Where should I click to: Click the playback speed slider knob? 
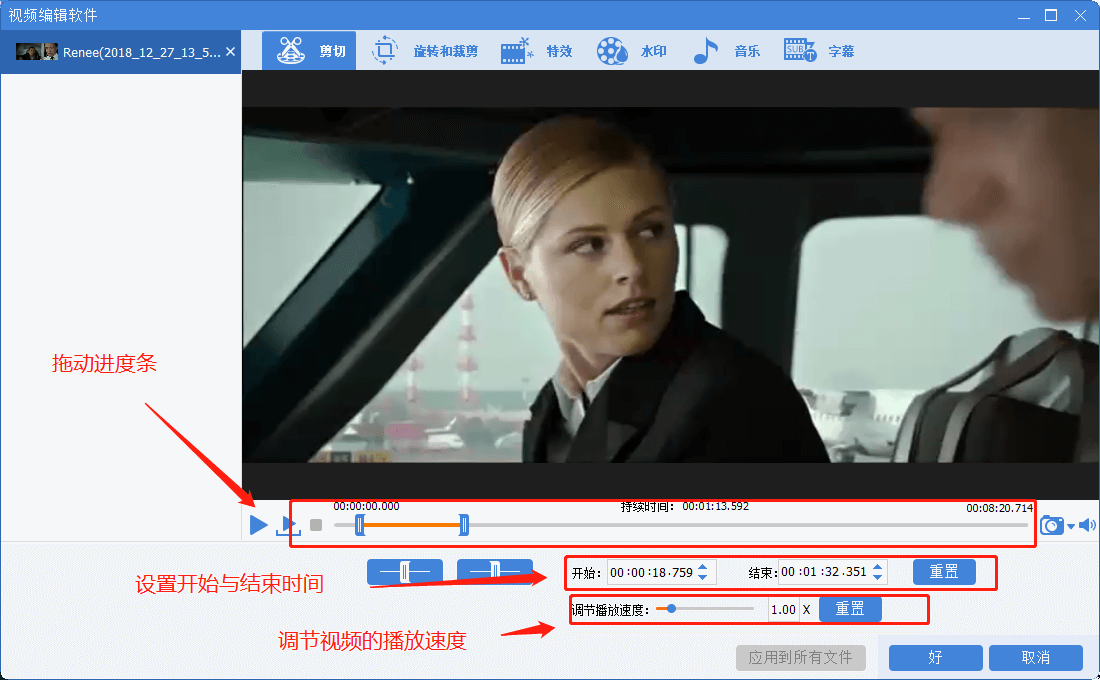(671, 608)
